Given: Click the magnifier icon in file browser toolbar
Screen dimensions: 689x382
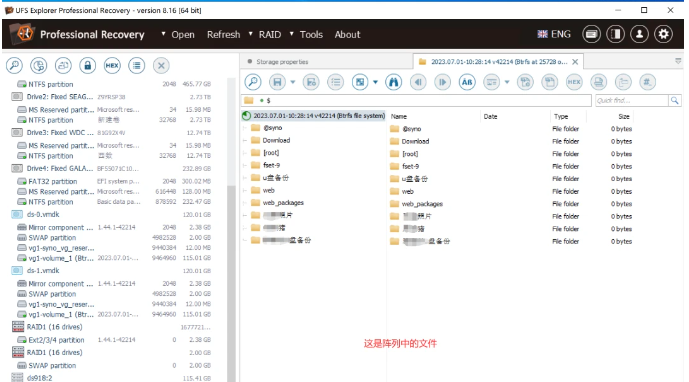Looking at the screenshot, I should pos(253,82).
